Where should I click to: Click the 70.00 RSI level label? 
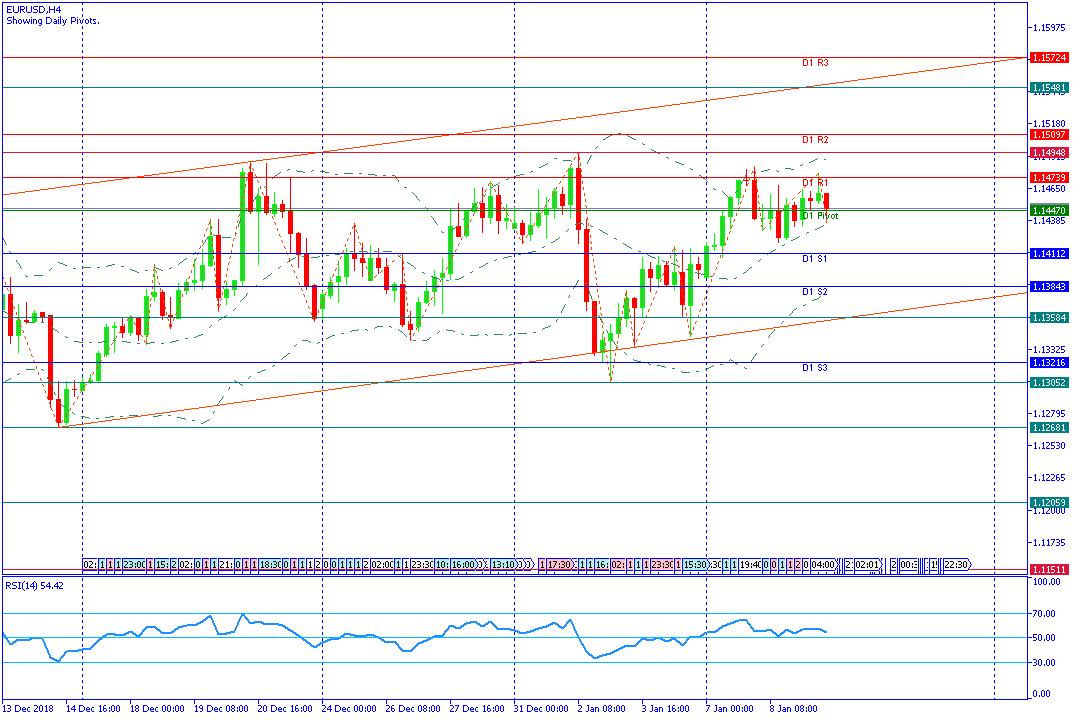point(1044,613)
